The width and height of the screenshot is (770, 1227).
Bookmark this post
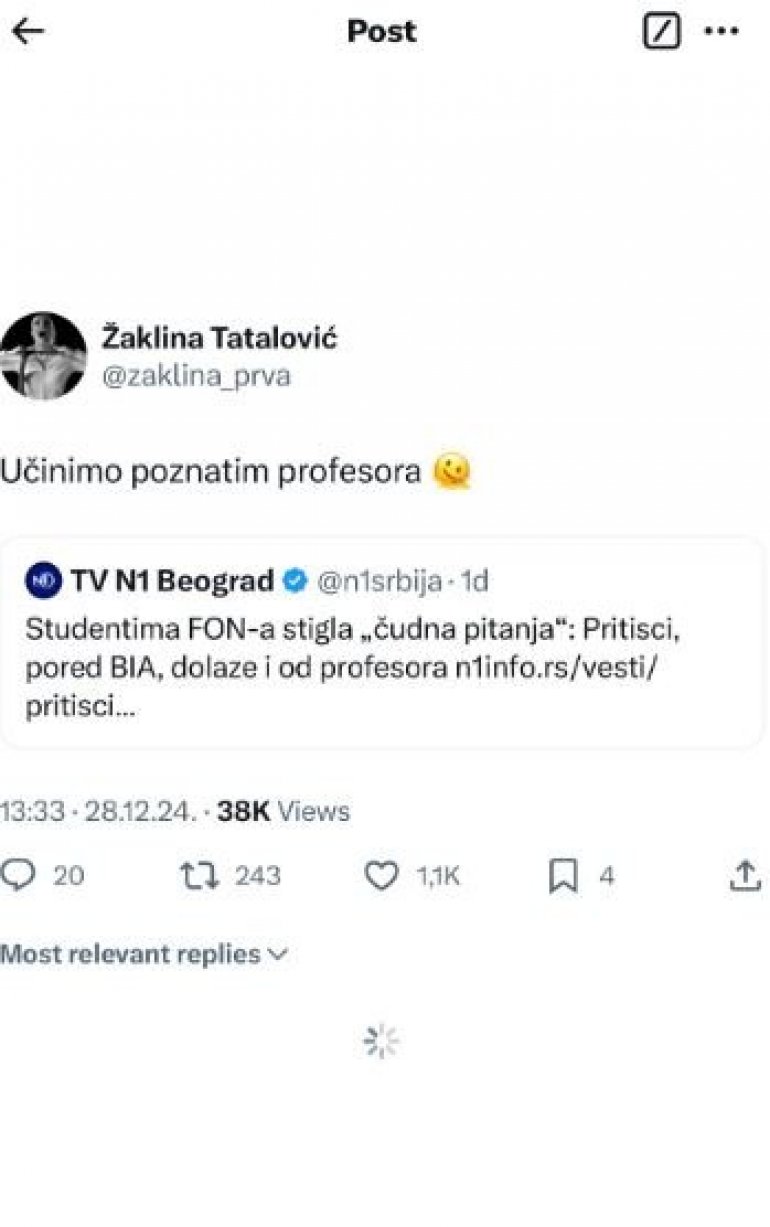[x=563, y=876]
